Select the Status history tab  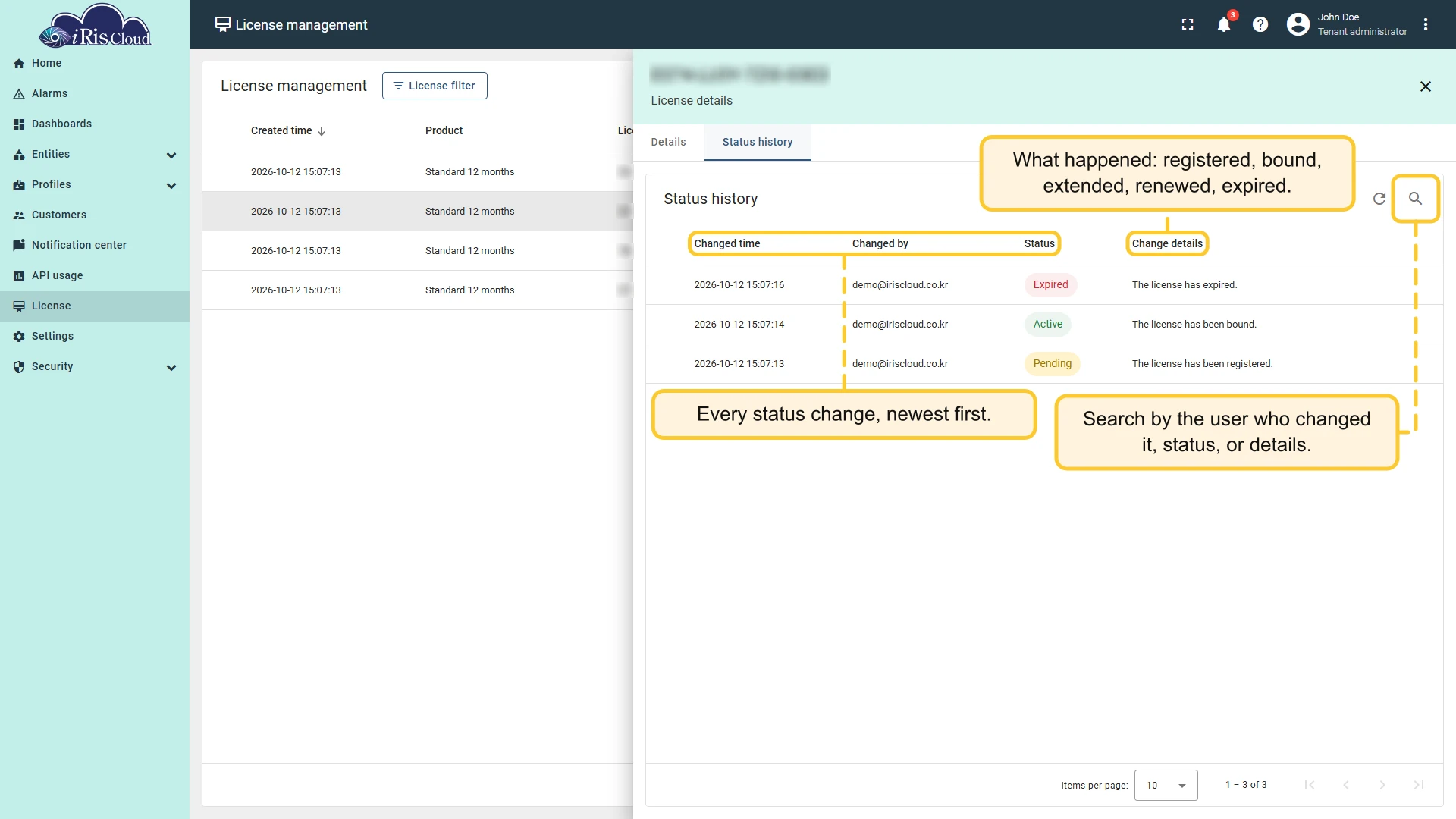(x=758, y=142)
